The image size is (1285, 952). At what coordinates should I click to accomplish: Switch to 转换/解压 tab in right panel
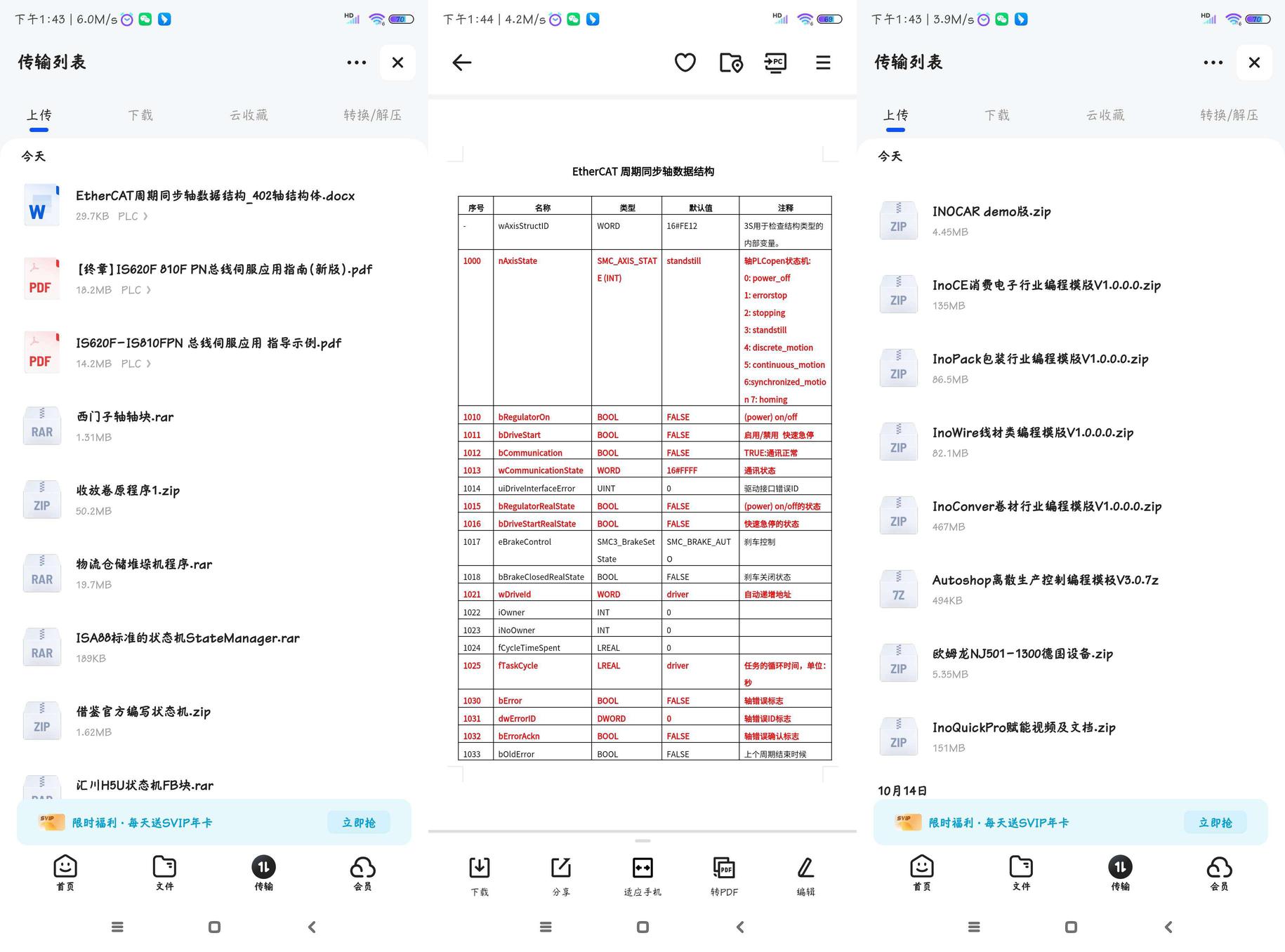(1230, 115)
